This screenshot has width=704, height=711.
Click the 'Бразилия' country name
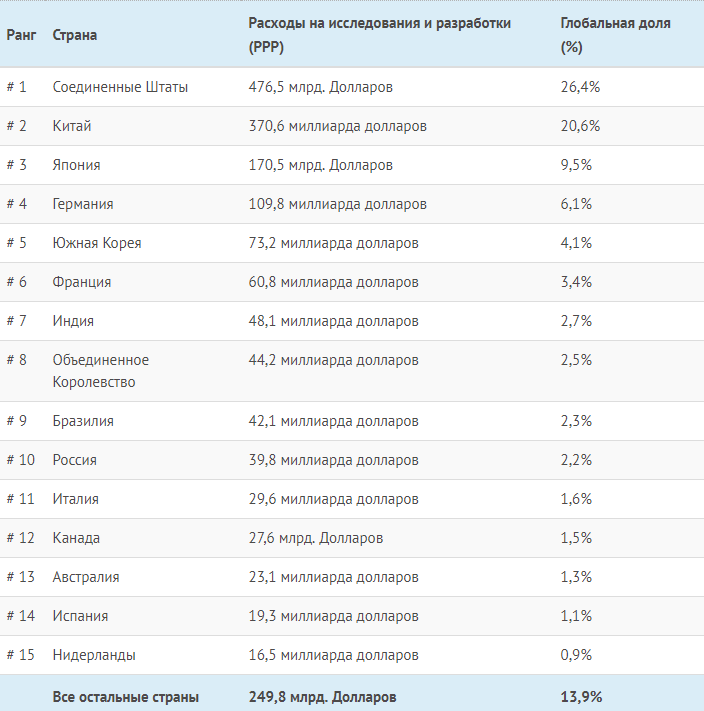pyautogui.click(x=83, y=421)
